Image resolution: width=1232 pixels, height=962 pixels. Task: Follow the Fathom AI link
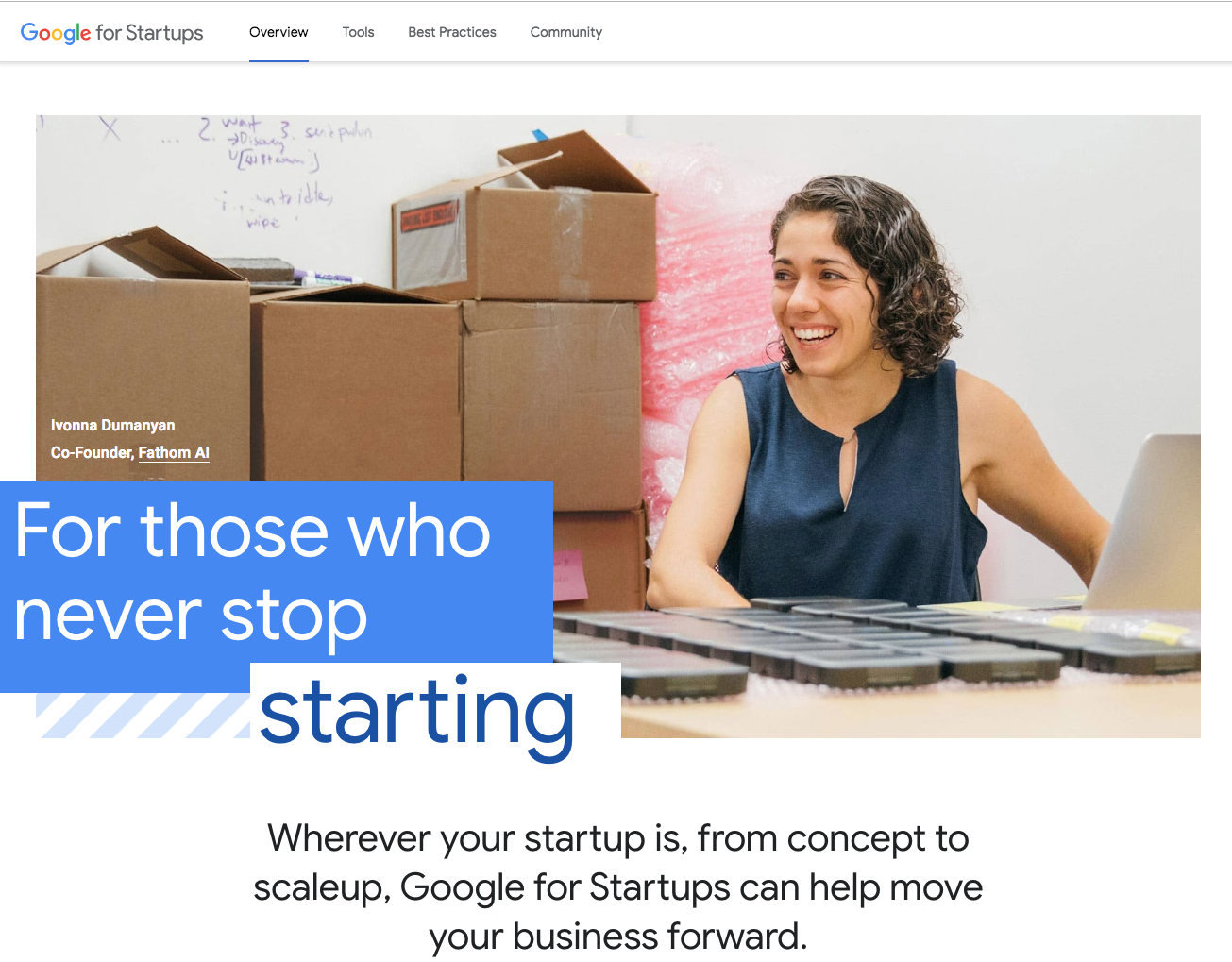click(174, 453)
